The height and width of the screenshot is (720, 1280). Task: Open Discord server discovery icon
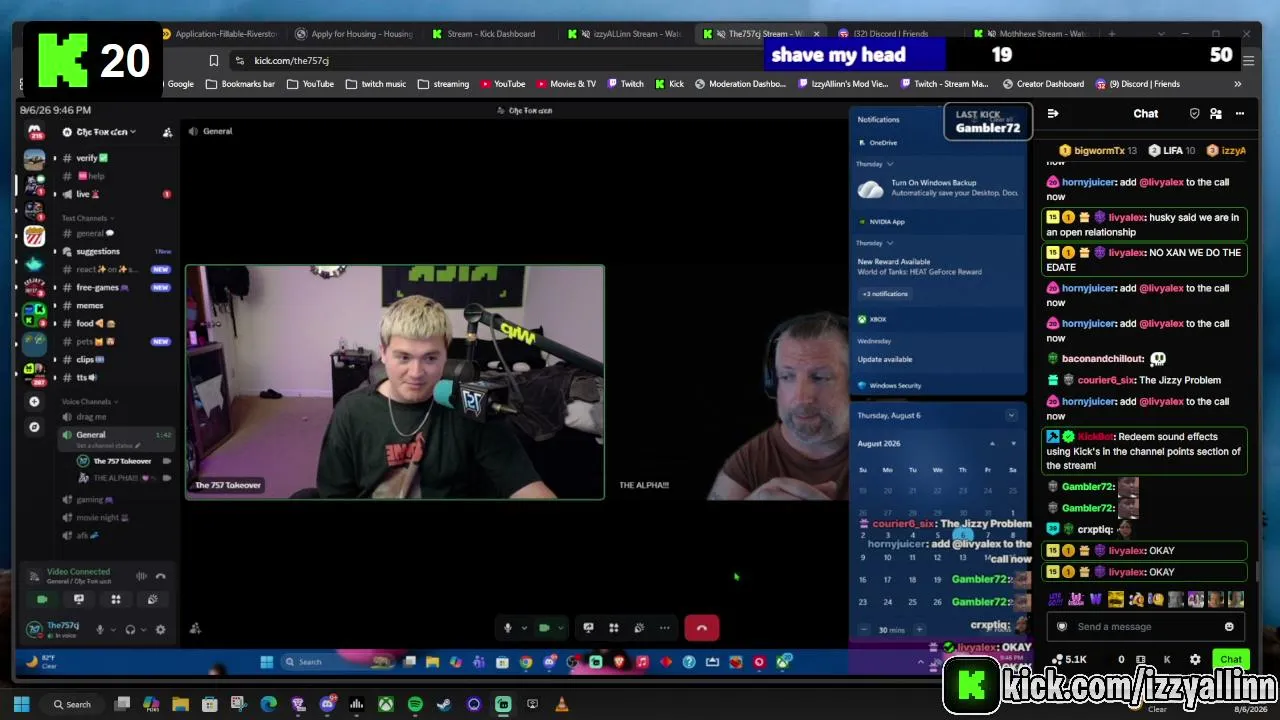click(34, 427)
